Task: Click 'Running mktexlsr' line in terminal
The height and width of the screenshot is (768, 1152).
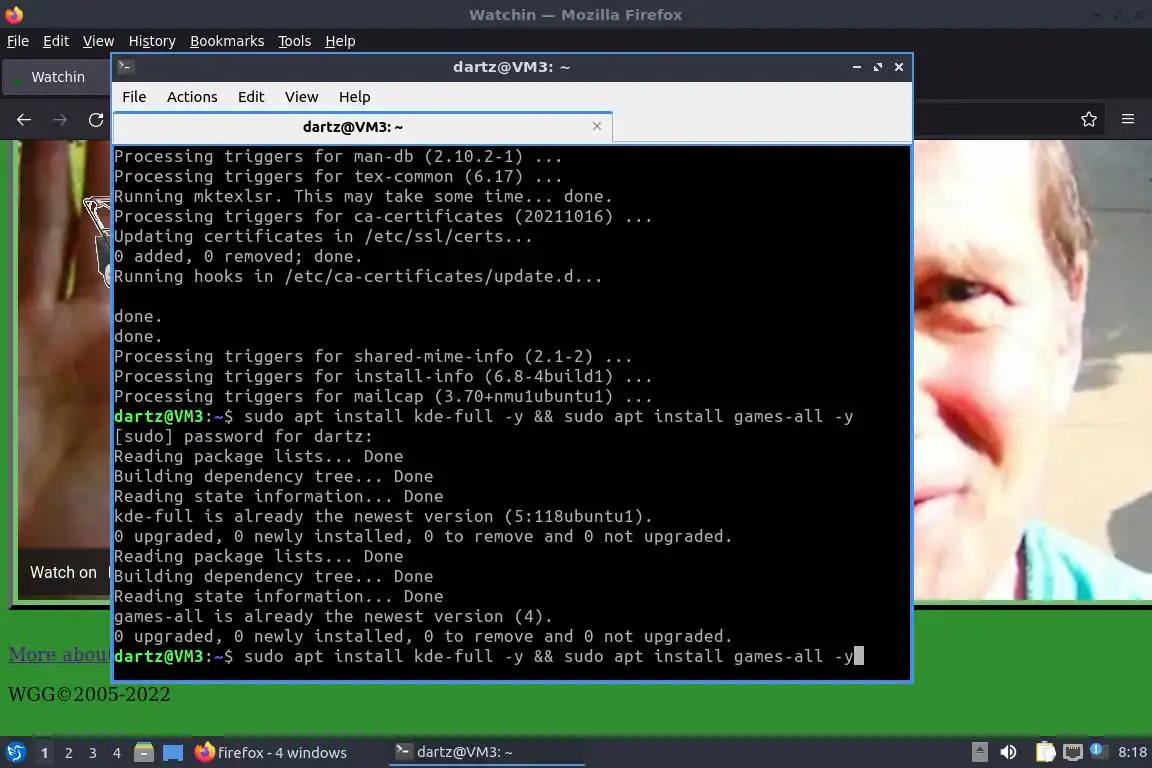Action: (x=363, y=197)
